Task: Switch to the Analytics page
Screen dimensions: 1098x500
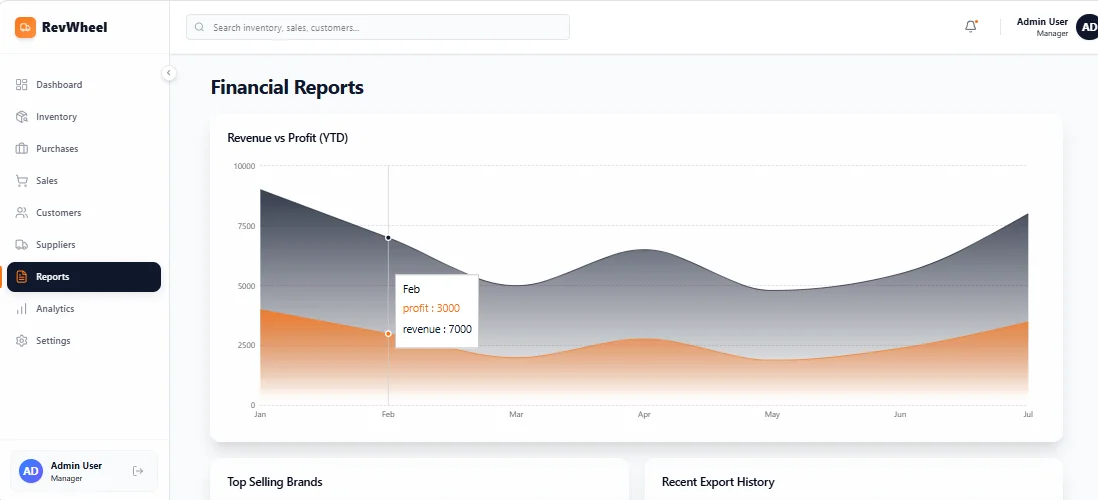Action: pos(84,309)
